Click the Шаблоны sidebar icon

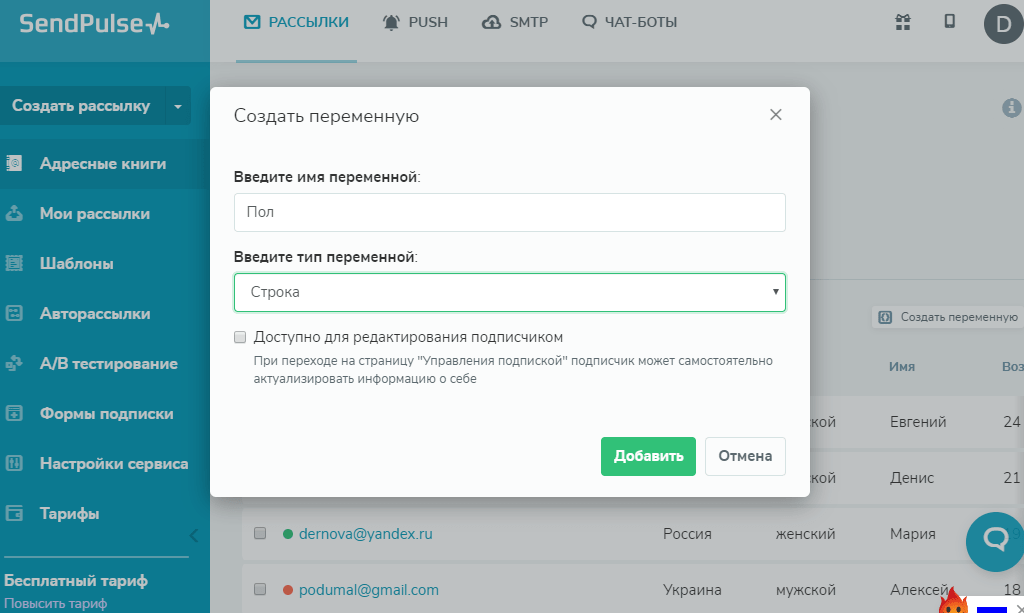click(x=14, y=264)
